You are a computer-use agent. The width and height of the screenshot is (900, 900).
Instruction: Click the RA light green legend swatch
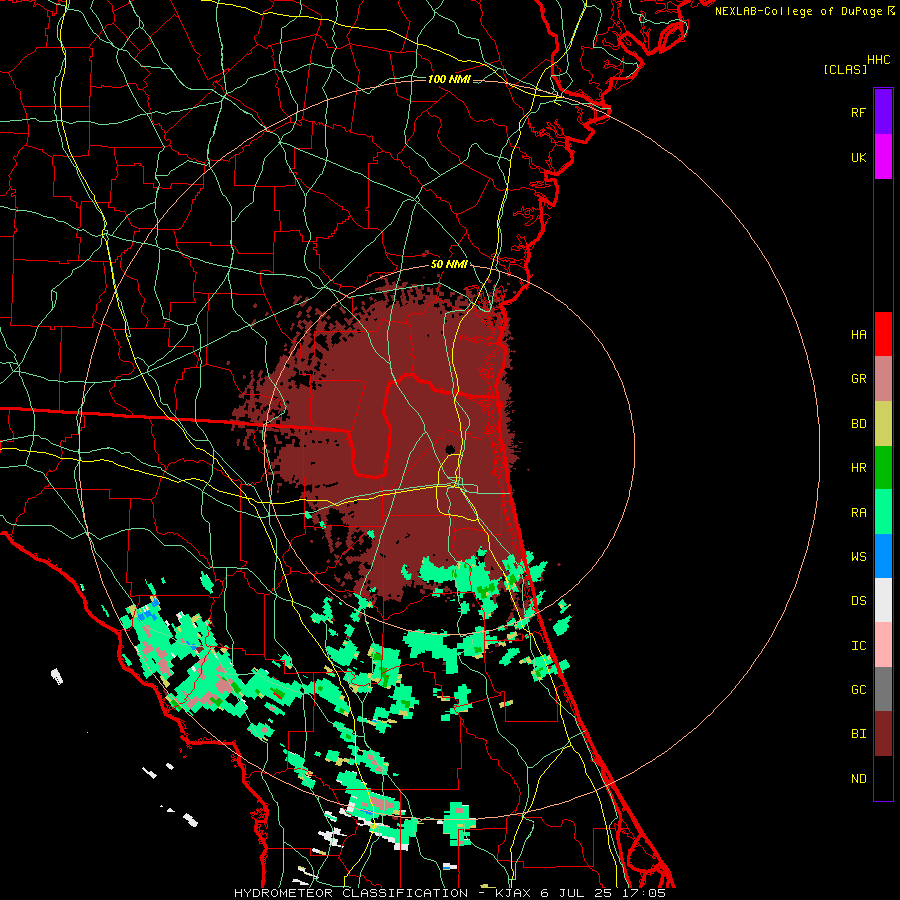pos(883,512)
